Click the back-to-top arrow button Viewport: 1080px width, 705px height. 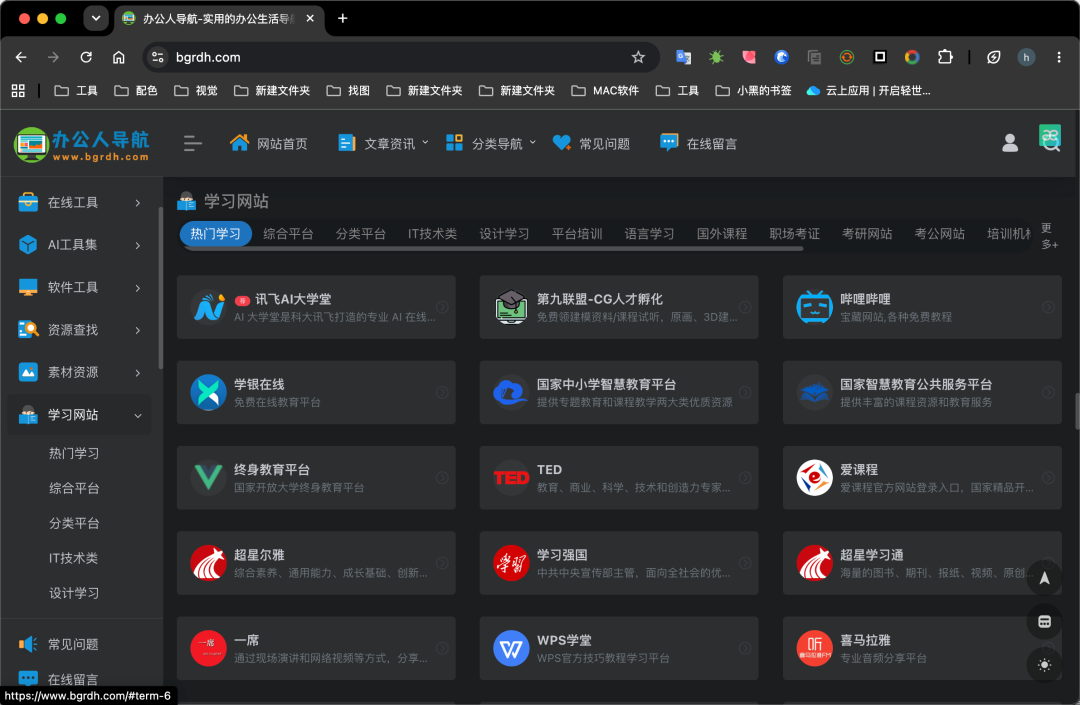pos(1044,578)
